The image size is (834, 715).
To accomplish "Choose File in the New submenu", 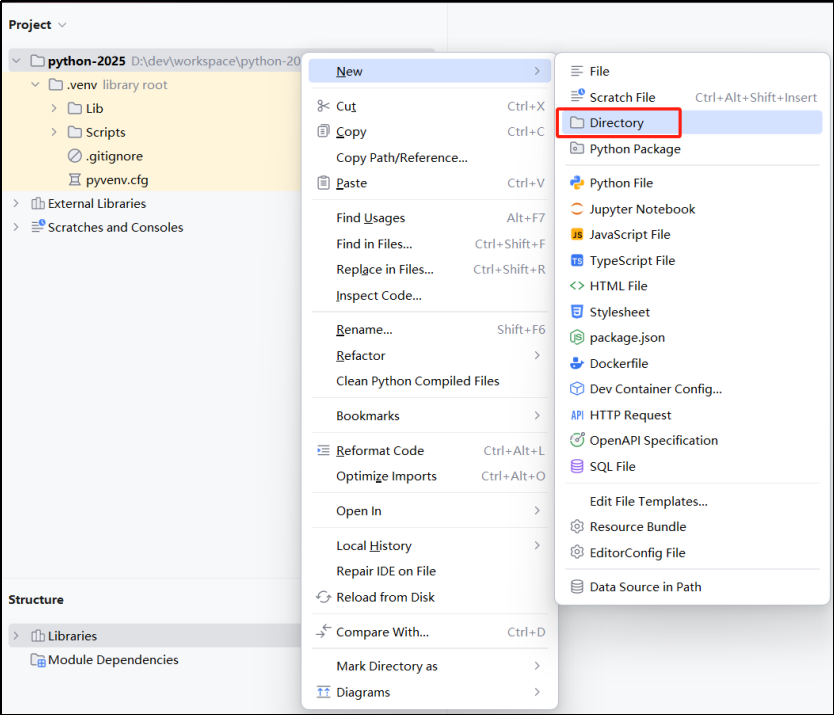I will (691, 71).
